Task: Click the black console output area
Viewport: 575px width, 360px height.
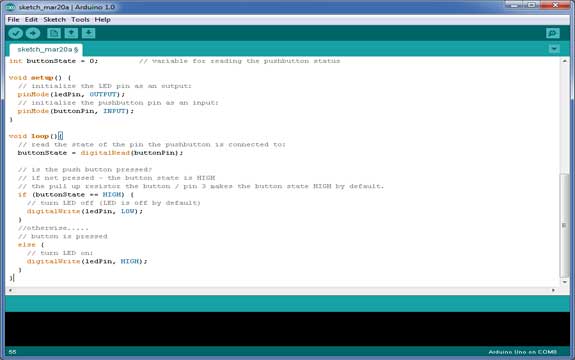Action: [287, 329]
